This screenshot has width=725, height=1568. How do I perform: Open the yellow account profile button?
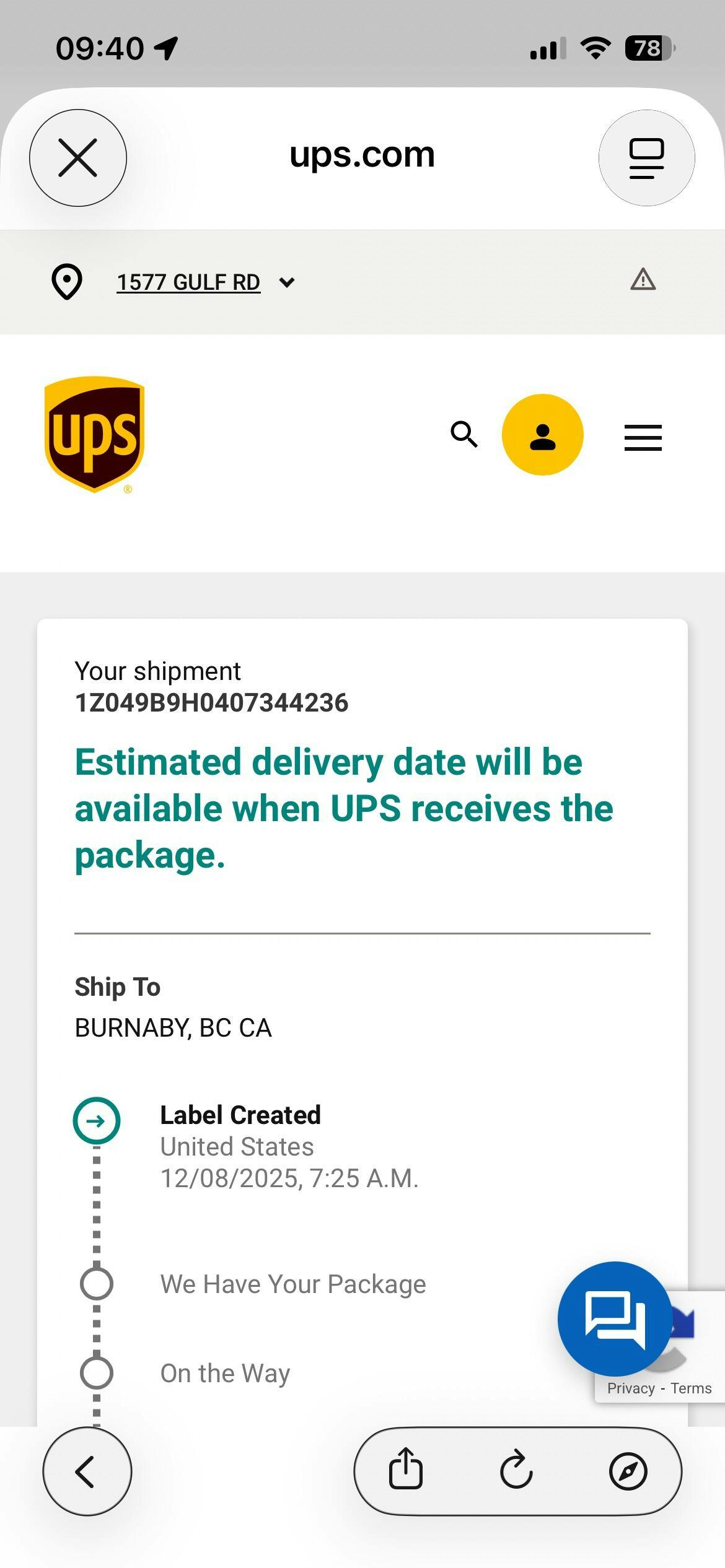point(543,435)
